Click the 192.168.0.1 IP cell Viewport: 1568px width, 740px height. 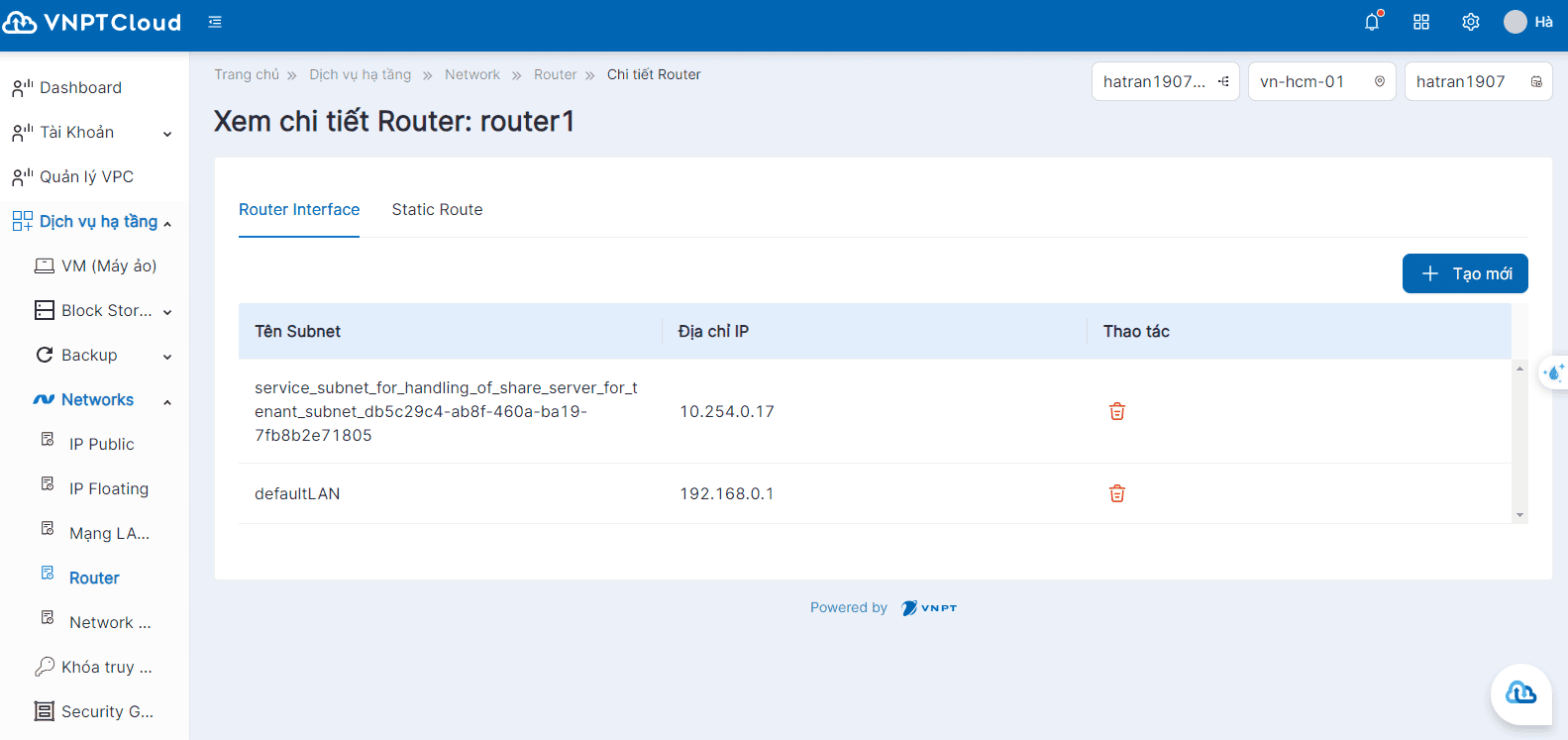(726, 493)
